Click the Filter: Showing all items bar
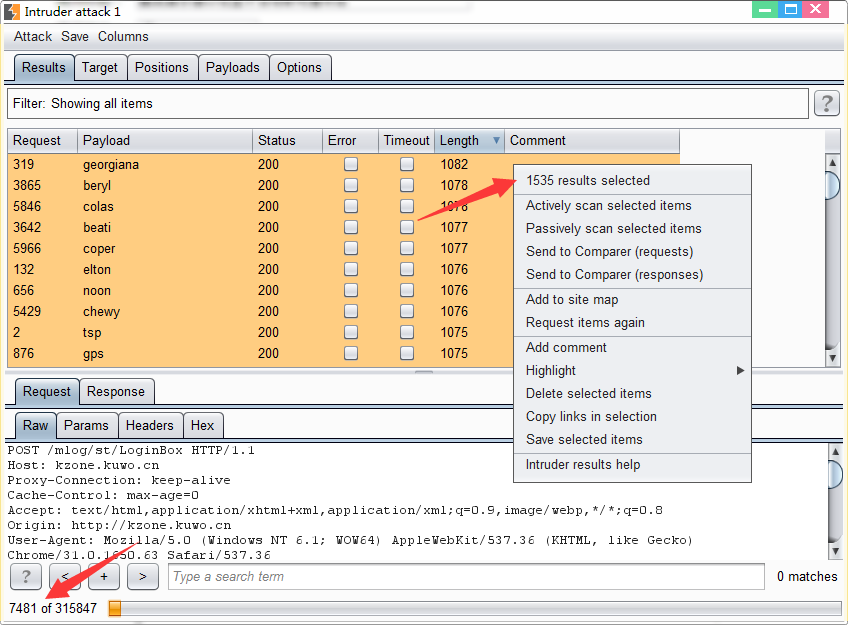Viewport: 848px width, 625px height. [x=408, y=103]
